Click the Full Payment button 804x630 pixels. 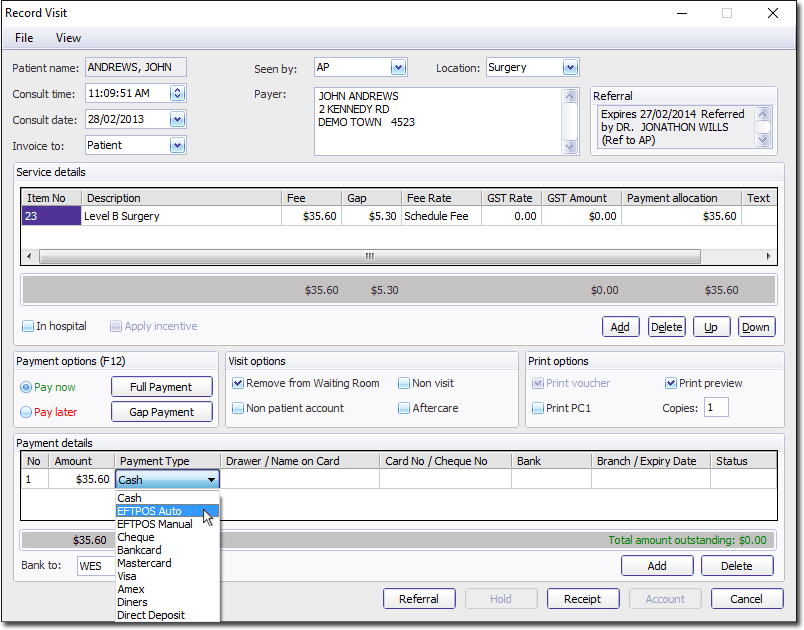click(x=161, y=387)
